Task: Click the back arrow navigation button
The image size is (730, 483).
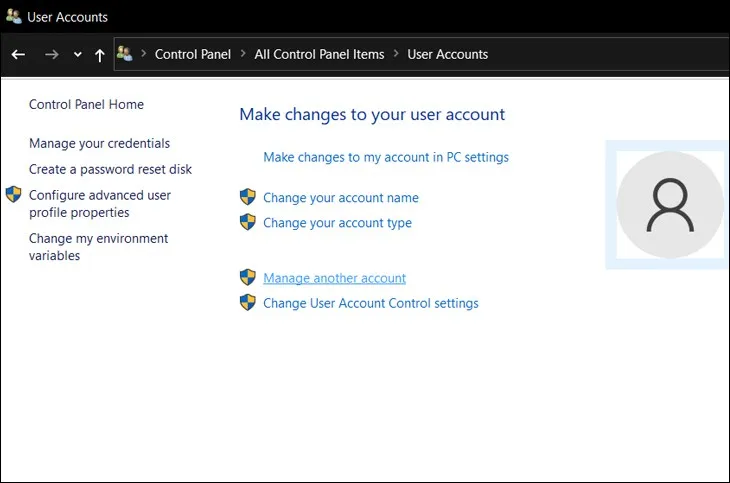Action: (x=18, y=55)
